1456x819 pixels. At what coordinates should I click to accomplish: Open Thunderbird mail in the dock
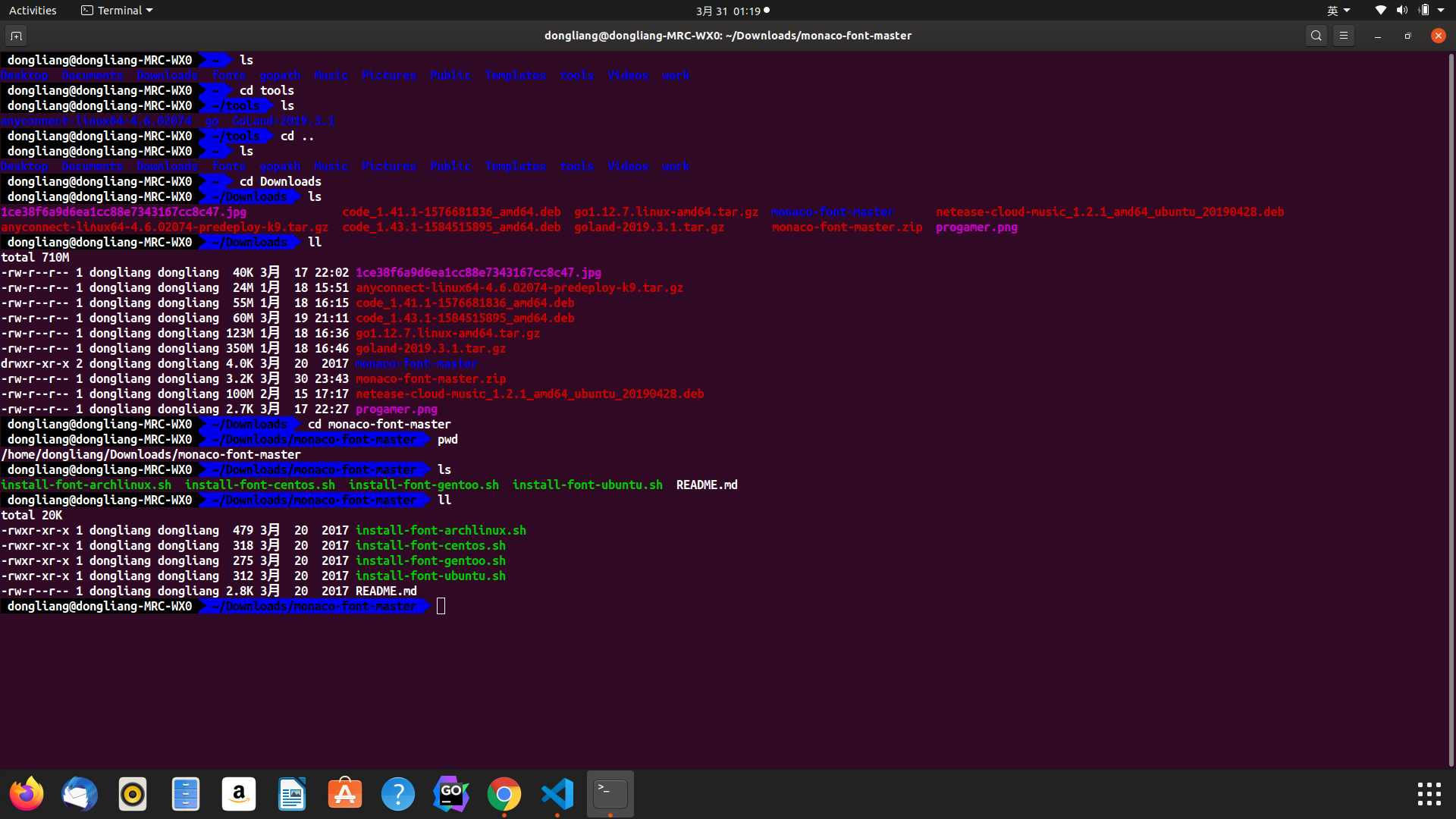[x=80, y=794]
